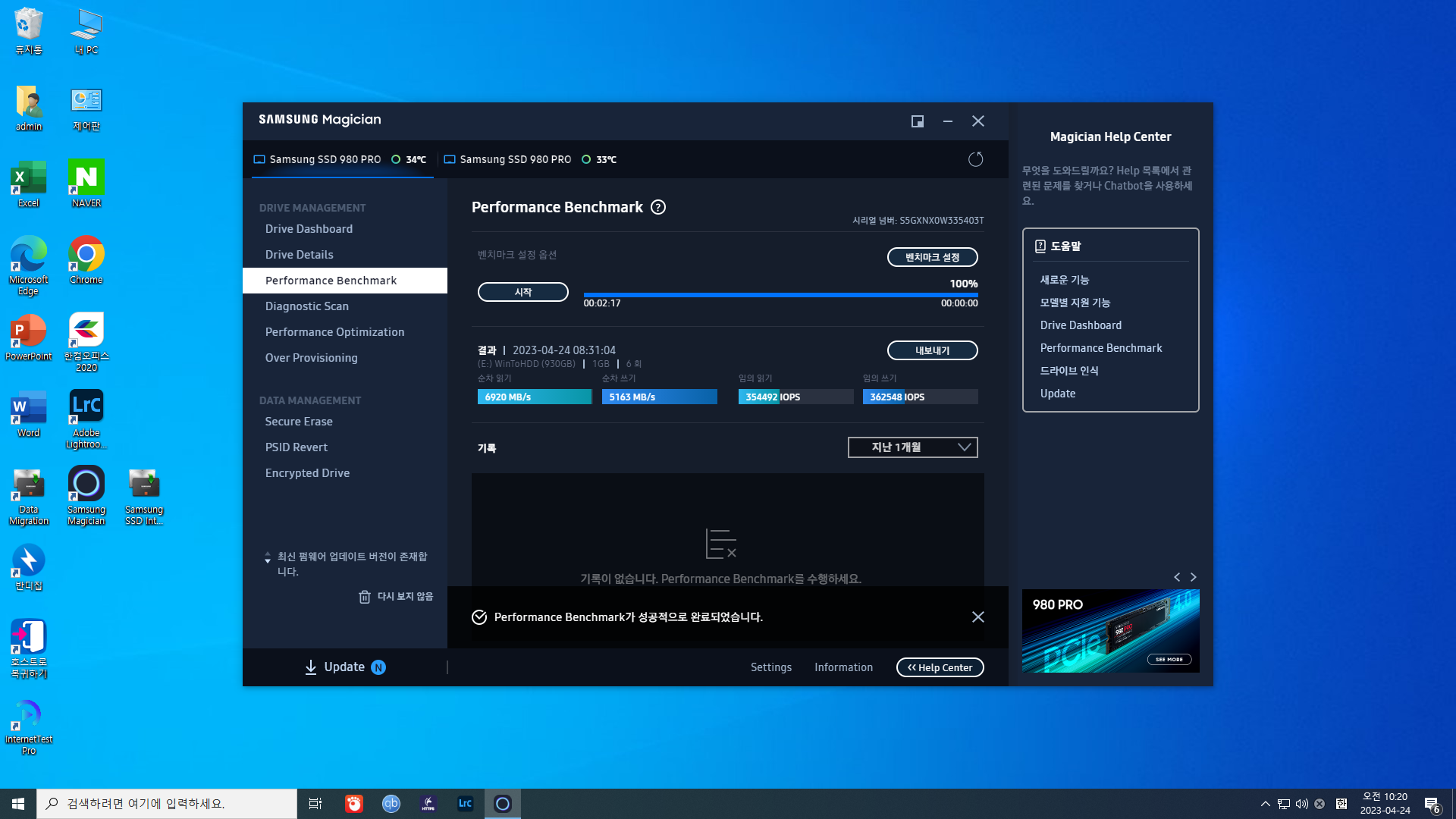Open the qBittorrent taskbar icon
This screenshot has height=819, width=1456.
(x=391, y=804)
